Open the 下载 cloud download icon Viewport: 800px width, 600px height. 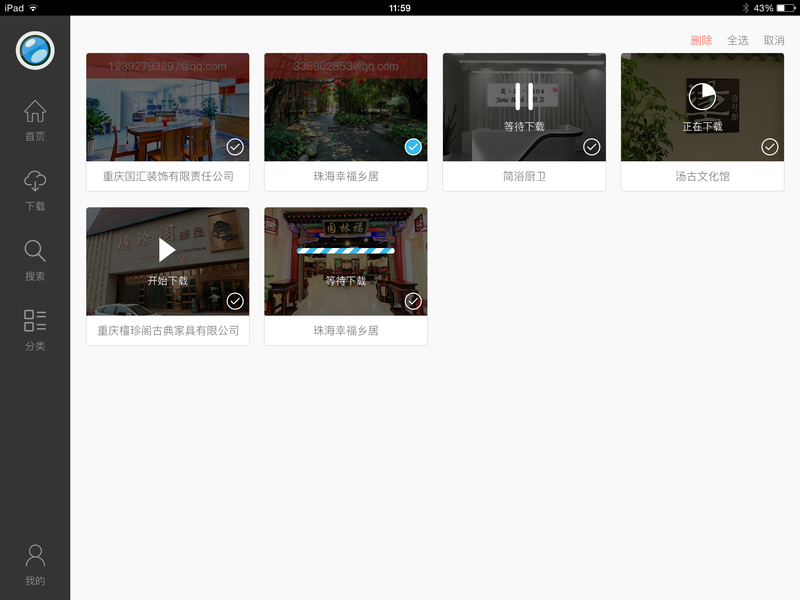pyautogui.click(x=35, y=181)
